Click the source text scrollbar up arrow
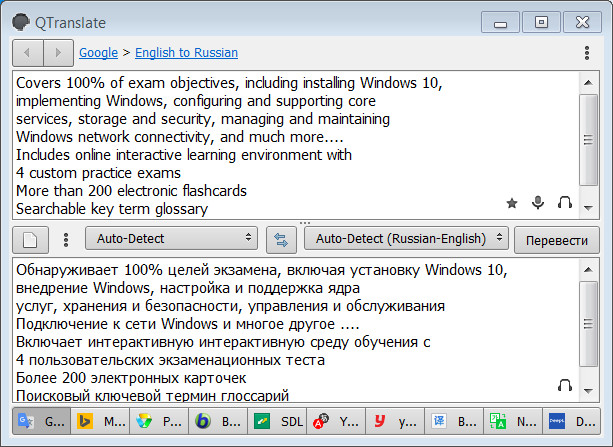 [588, 83]
